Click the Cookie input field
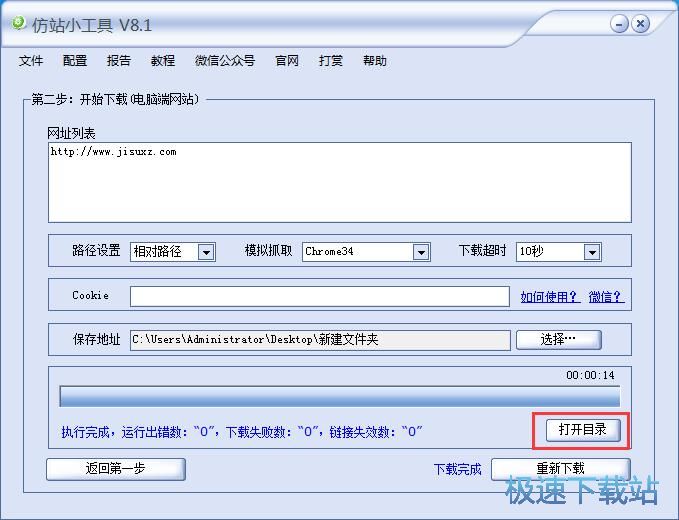679x520 pixels. pyautogui.click(x=320, y=297)
